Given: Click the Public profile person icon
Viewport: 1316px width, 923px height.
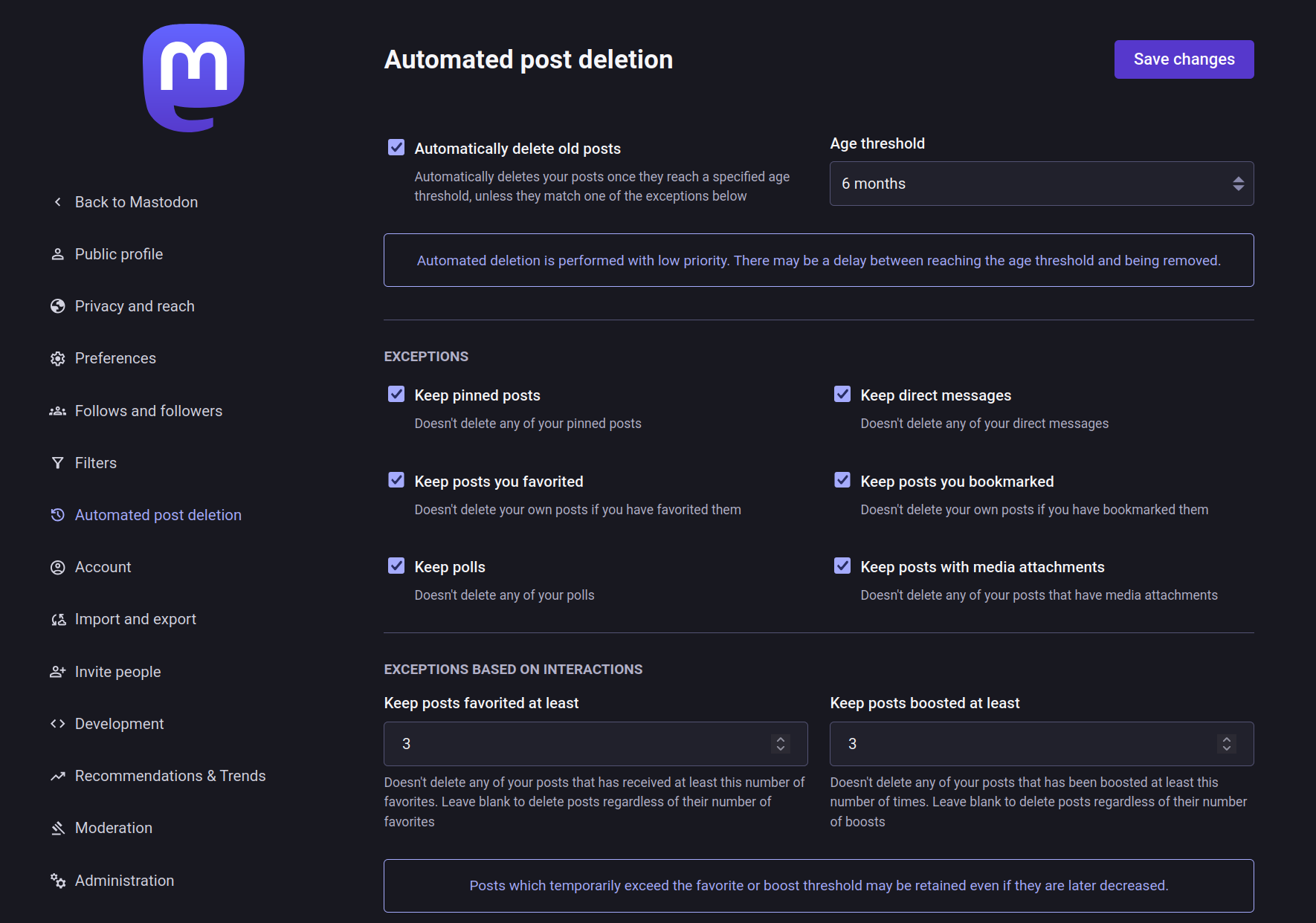Looking at the screenshot, I should (57, 254).
